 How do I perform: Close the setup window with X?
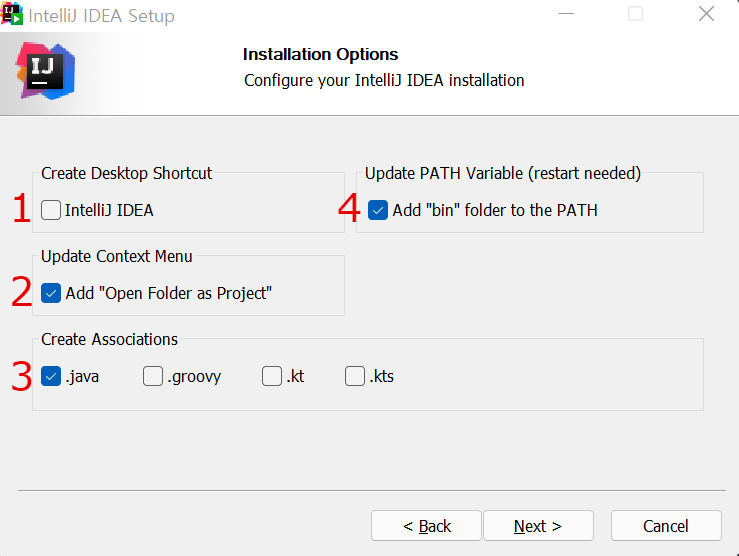pyautogui.click(x=706, y=14)
